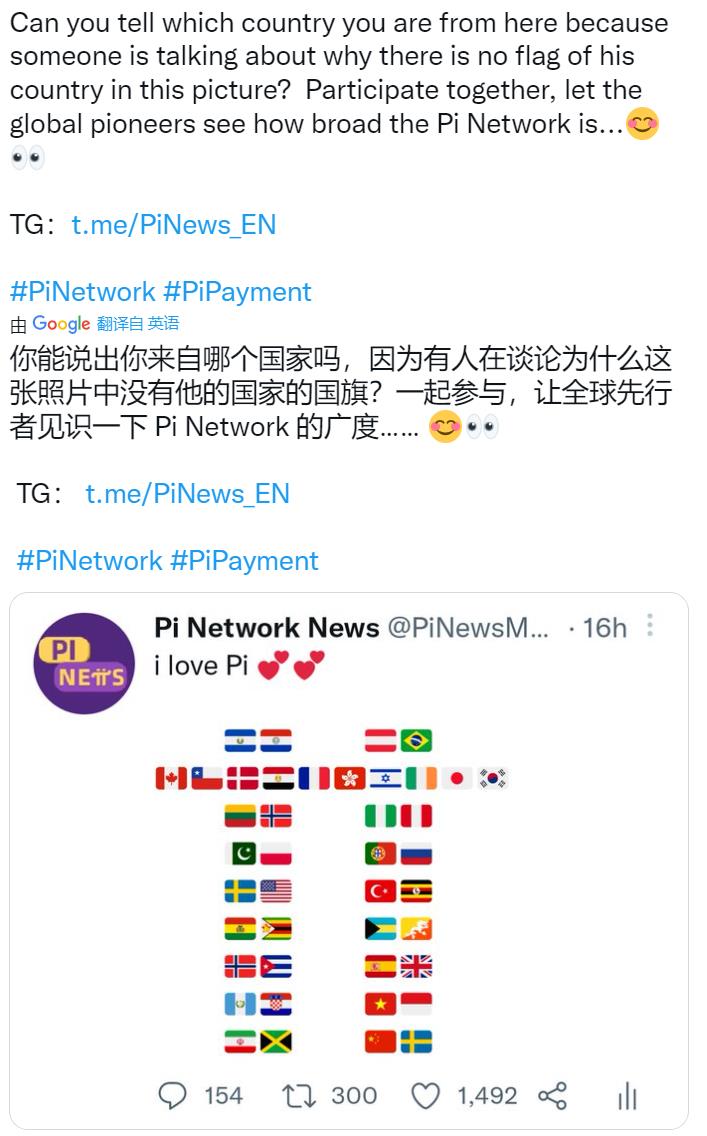
Task: Open three-dot menu on quoted tweet
Action: pos(650,625)
